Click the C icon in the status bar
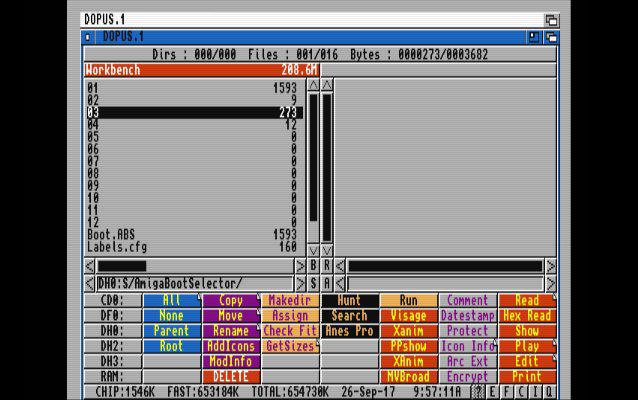638x400 pixels. click(x=521, y=392)
